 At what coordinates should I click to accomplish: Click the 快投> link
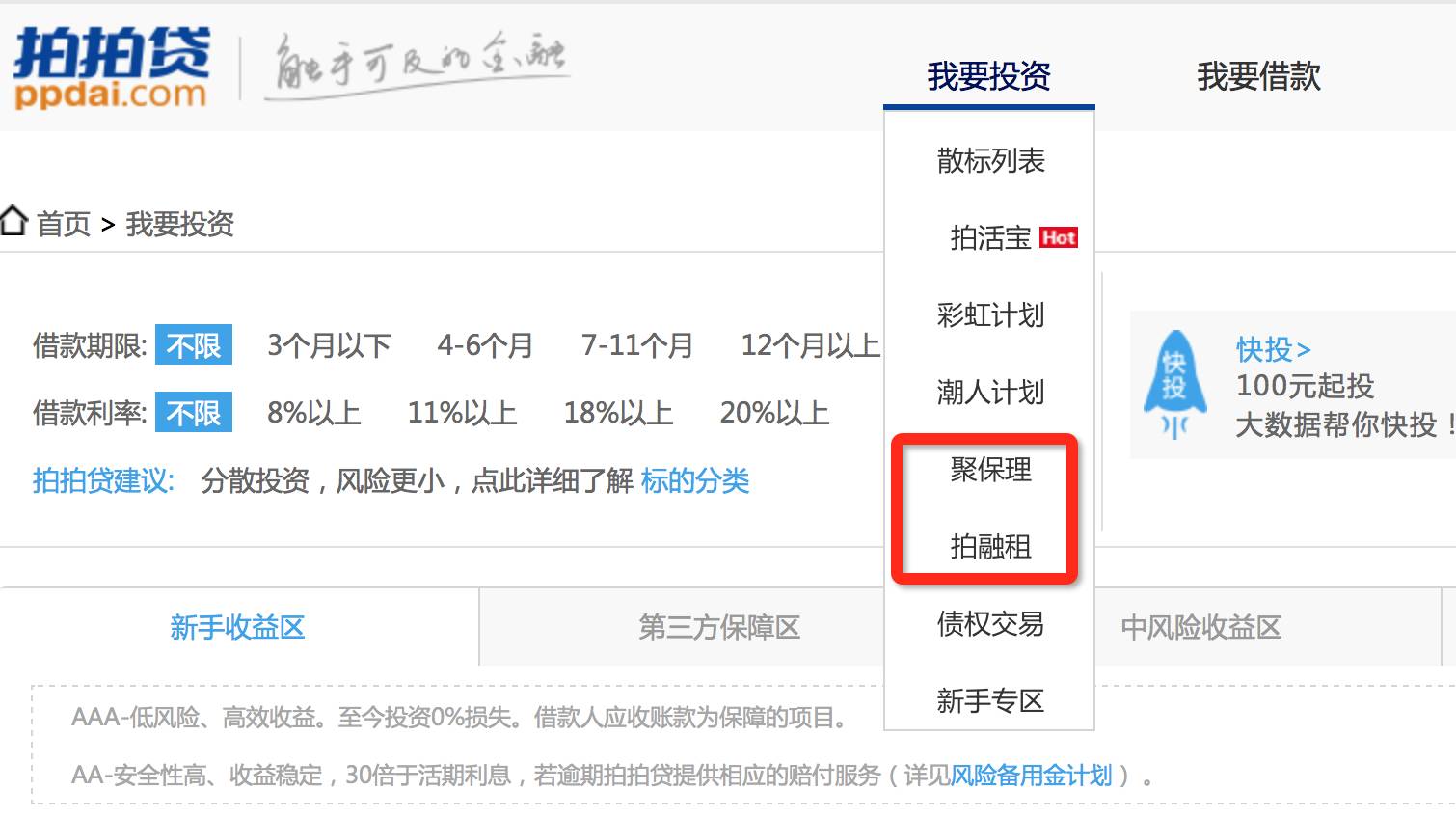1274,348
